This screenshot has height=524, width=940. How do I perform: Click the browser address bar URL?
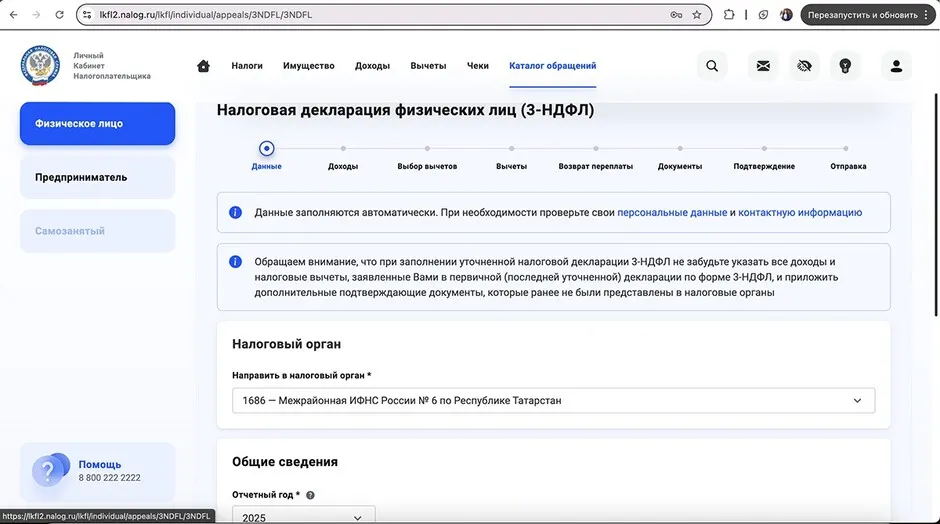[206, 14]
